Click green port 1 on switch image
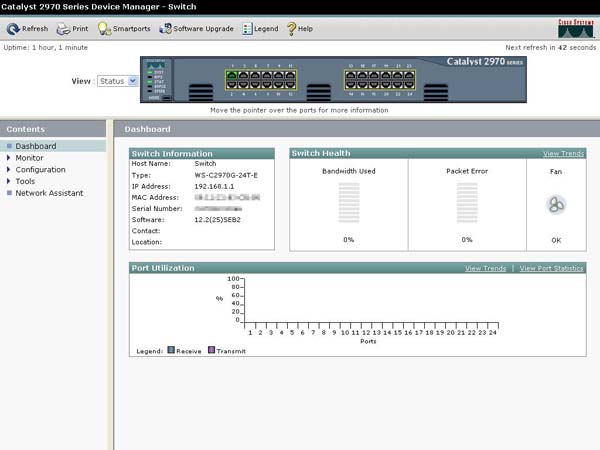This screenshot has width=600, height=450. tap(232, 75)
